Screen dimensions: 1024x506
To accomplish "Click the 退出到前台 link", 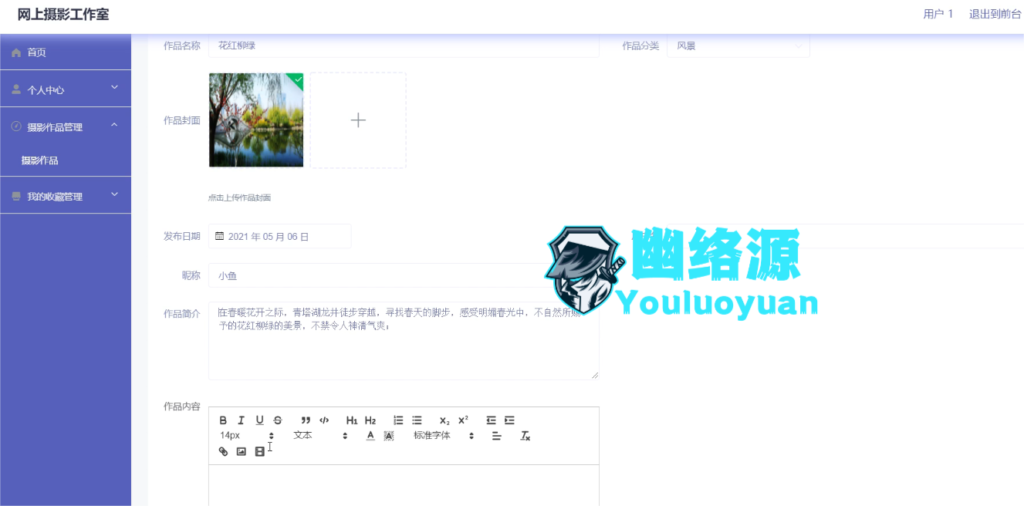I will (x=995, y=14).
